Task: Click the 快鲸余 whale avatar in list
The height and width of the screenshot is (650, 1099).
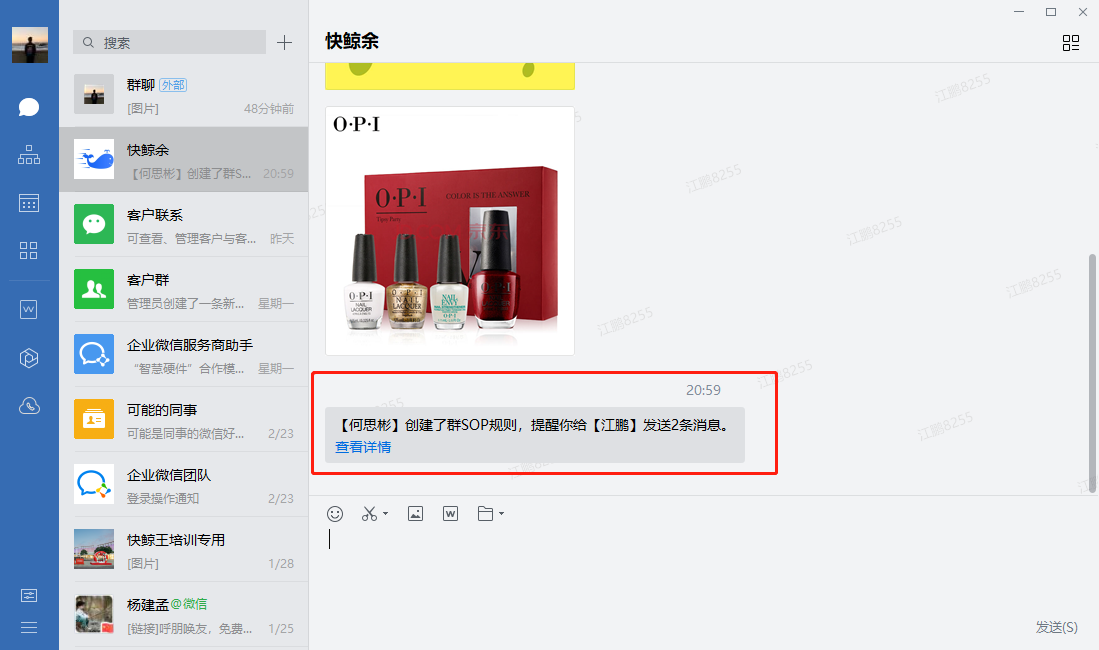Action: click(x=94, y=159)
